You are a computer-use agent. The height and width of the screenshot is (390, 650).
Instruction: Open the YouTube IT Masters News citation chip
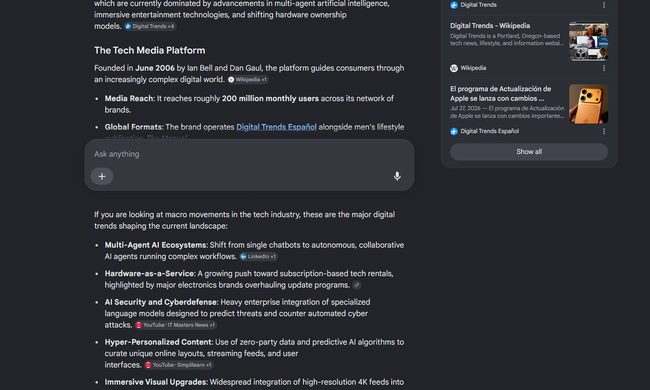[x=175, y=325]
